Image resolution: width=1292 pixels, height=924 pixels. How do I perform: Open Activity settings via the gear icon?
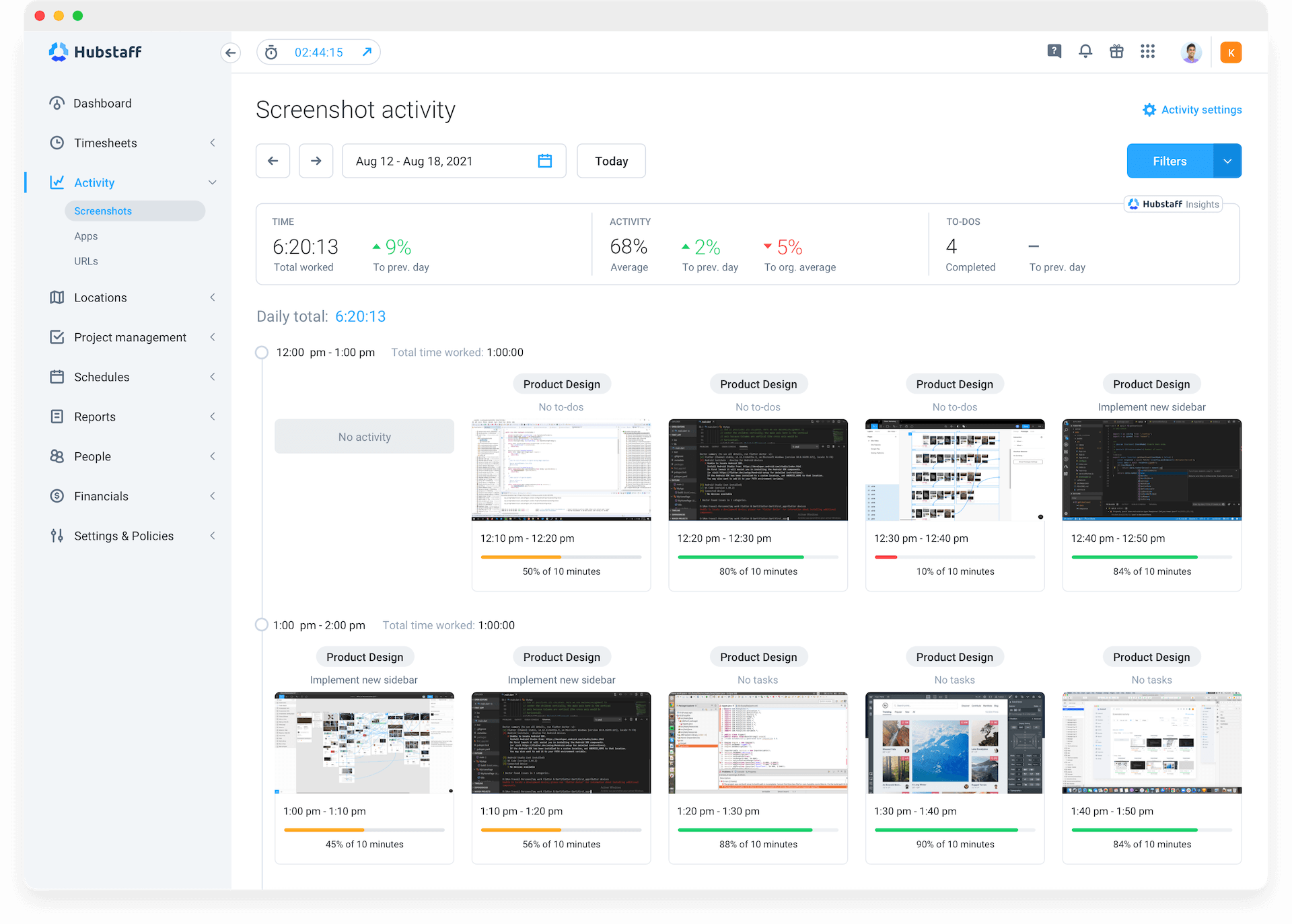click(x=1149, y=110)
